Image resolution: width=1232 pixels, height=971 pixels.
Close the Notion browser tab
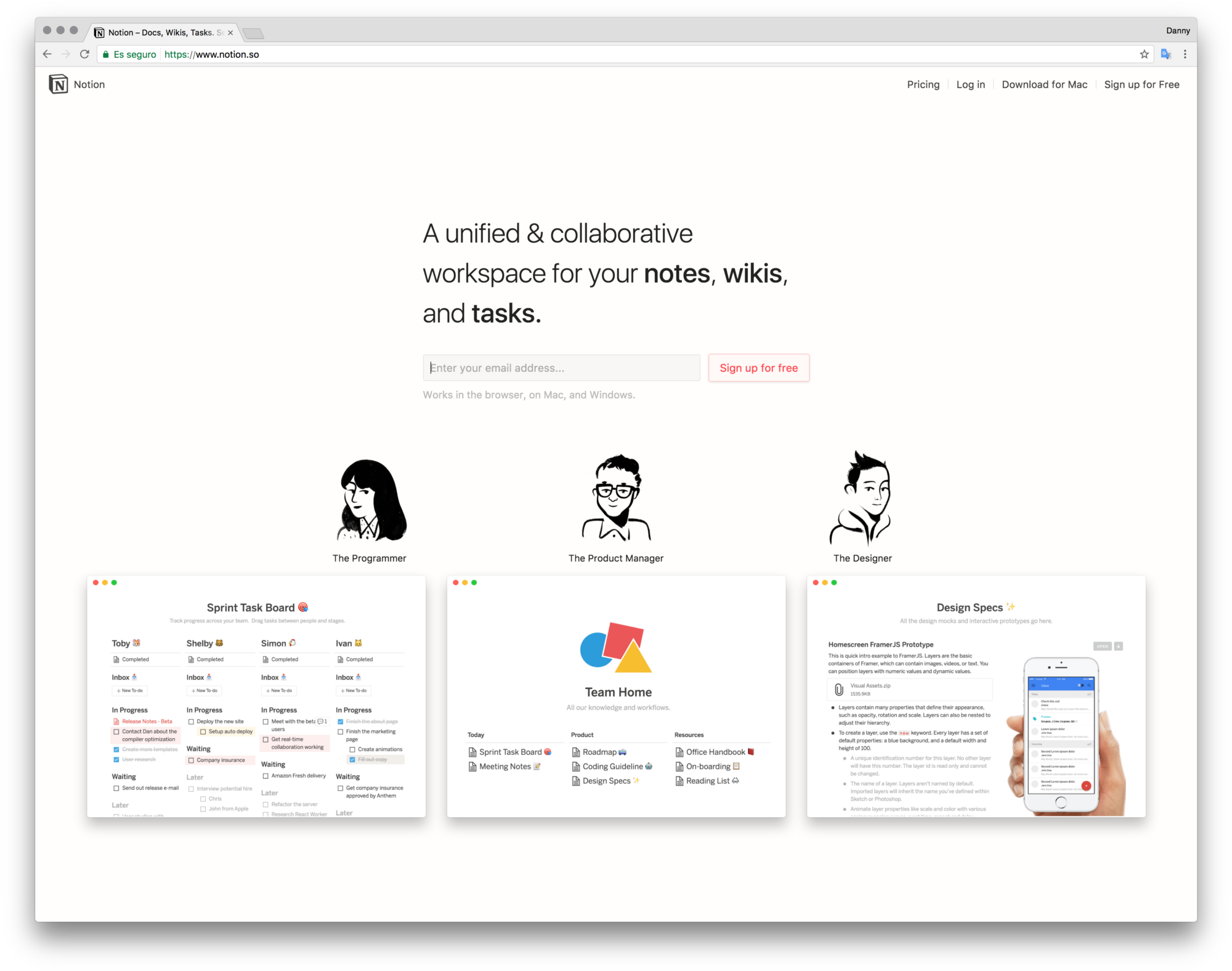point(230,33)
